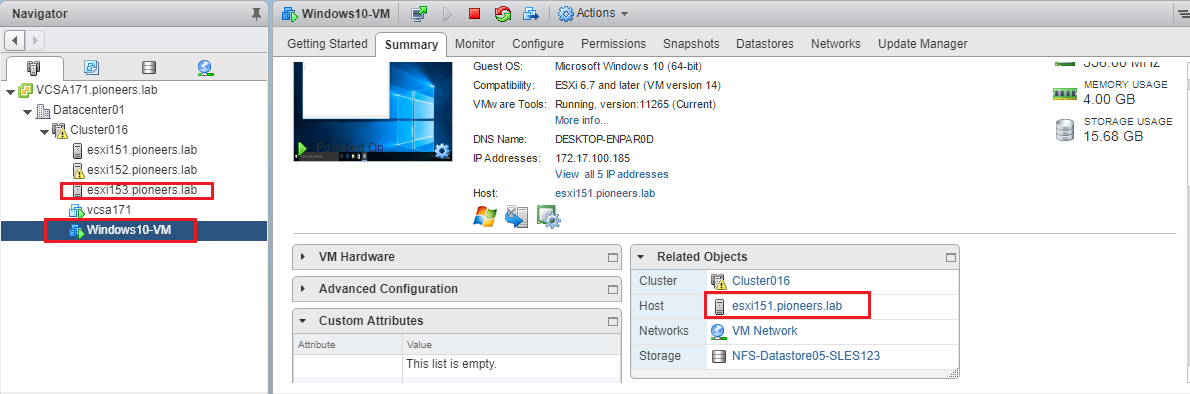Select host esxi151.pioneers.lab in tree

(x=142, y=150)
